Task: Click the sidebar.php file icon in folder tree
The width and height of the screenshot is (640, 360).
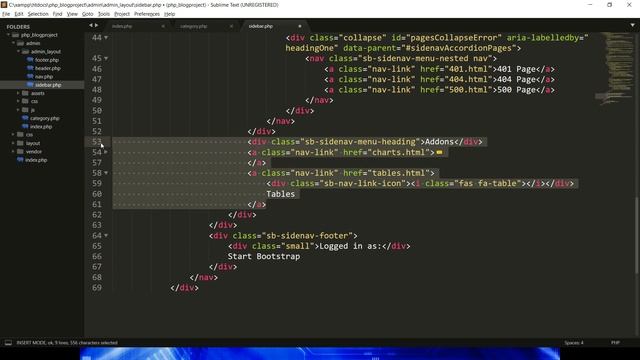Action: pyautogui.click(x=30, y=85)
